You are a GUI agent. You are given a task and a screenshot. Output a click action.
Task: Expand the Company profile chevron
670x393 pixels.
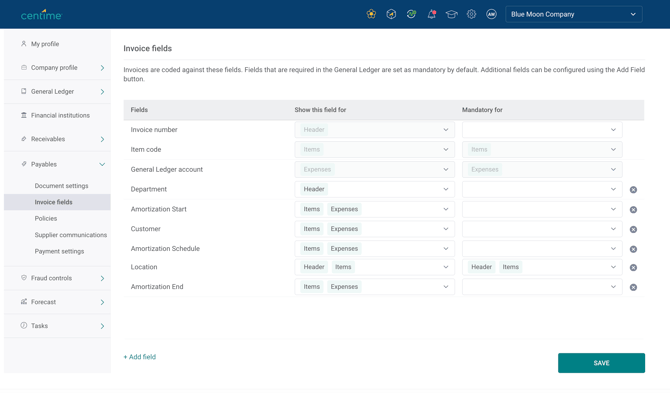click(x=102, y=67)
